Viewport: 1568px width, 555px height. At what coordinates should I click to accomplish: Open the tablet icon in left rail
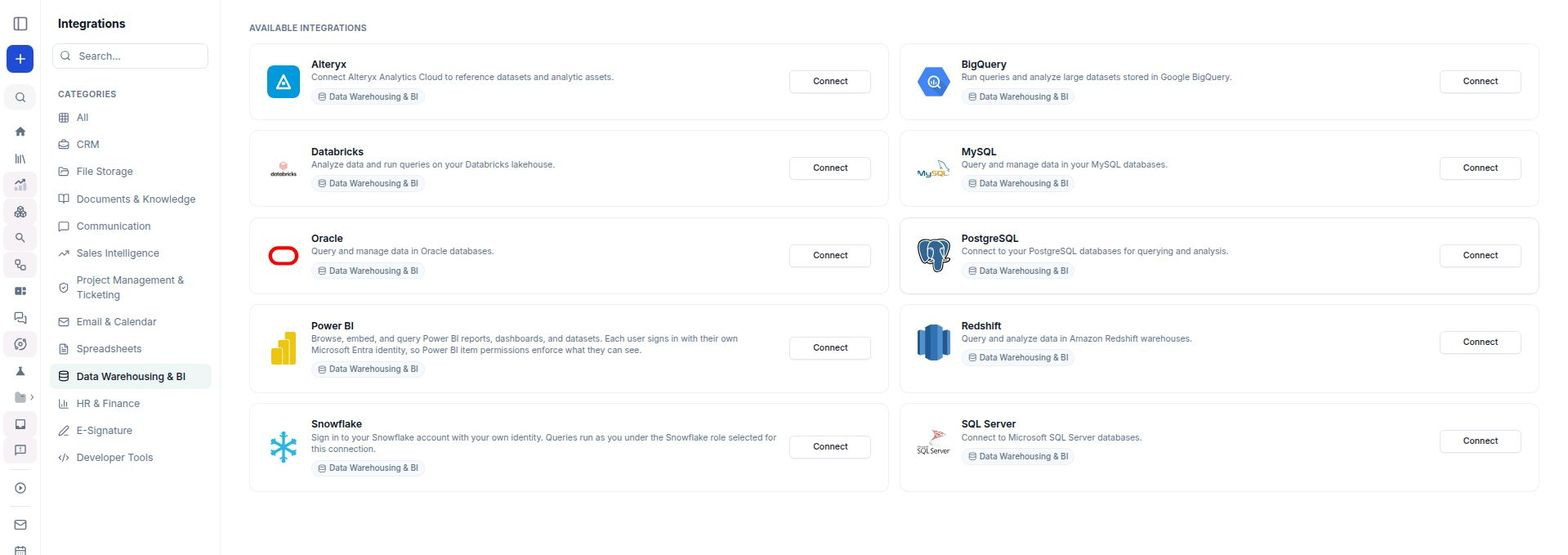tap(20, 424)
